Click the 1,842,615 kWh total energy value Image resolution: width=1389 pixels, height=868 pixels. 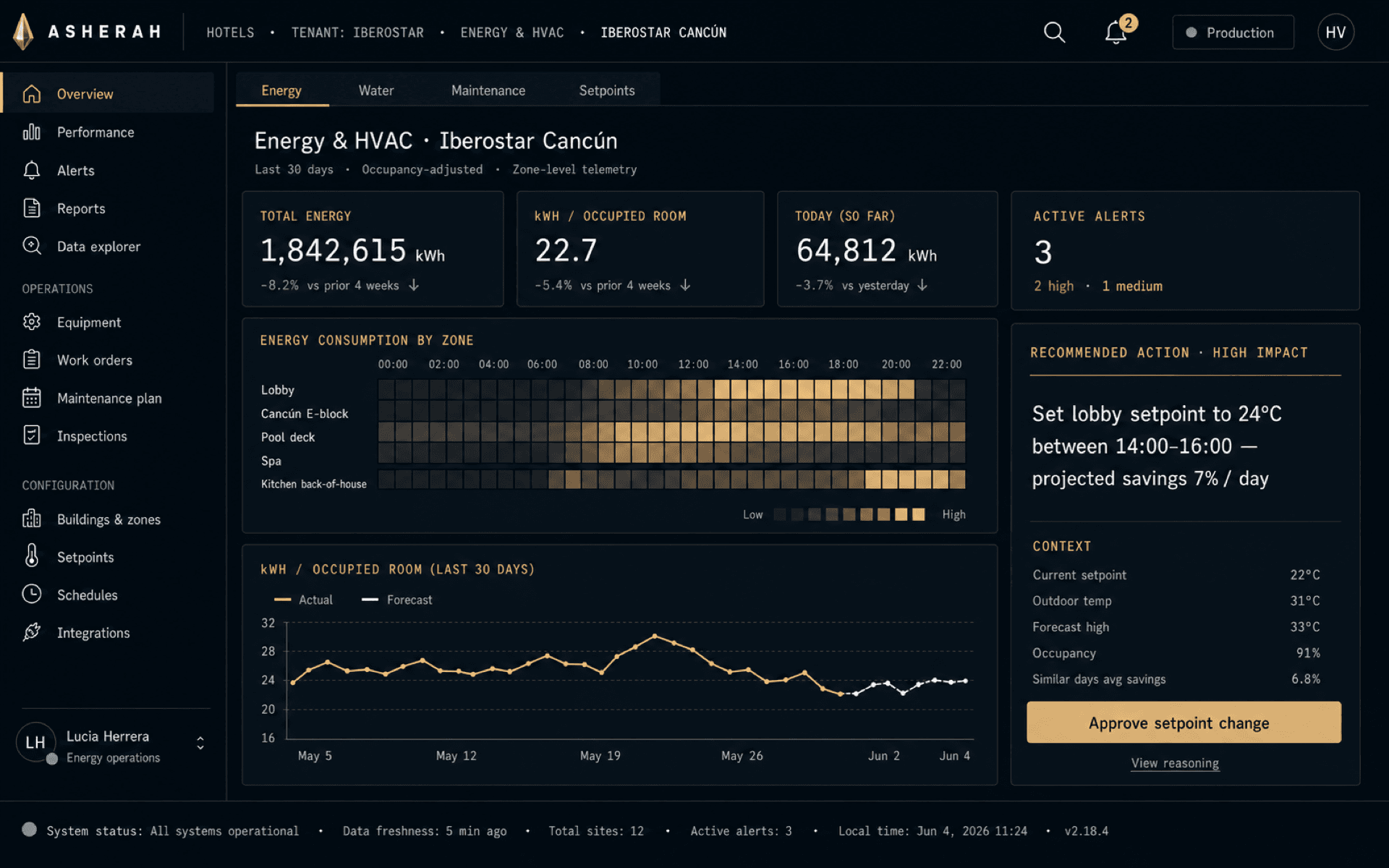point(352,251)
